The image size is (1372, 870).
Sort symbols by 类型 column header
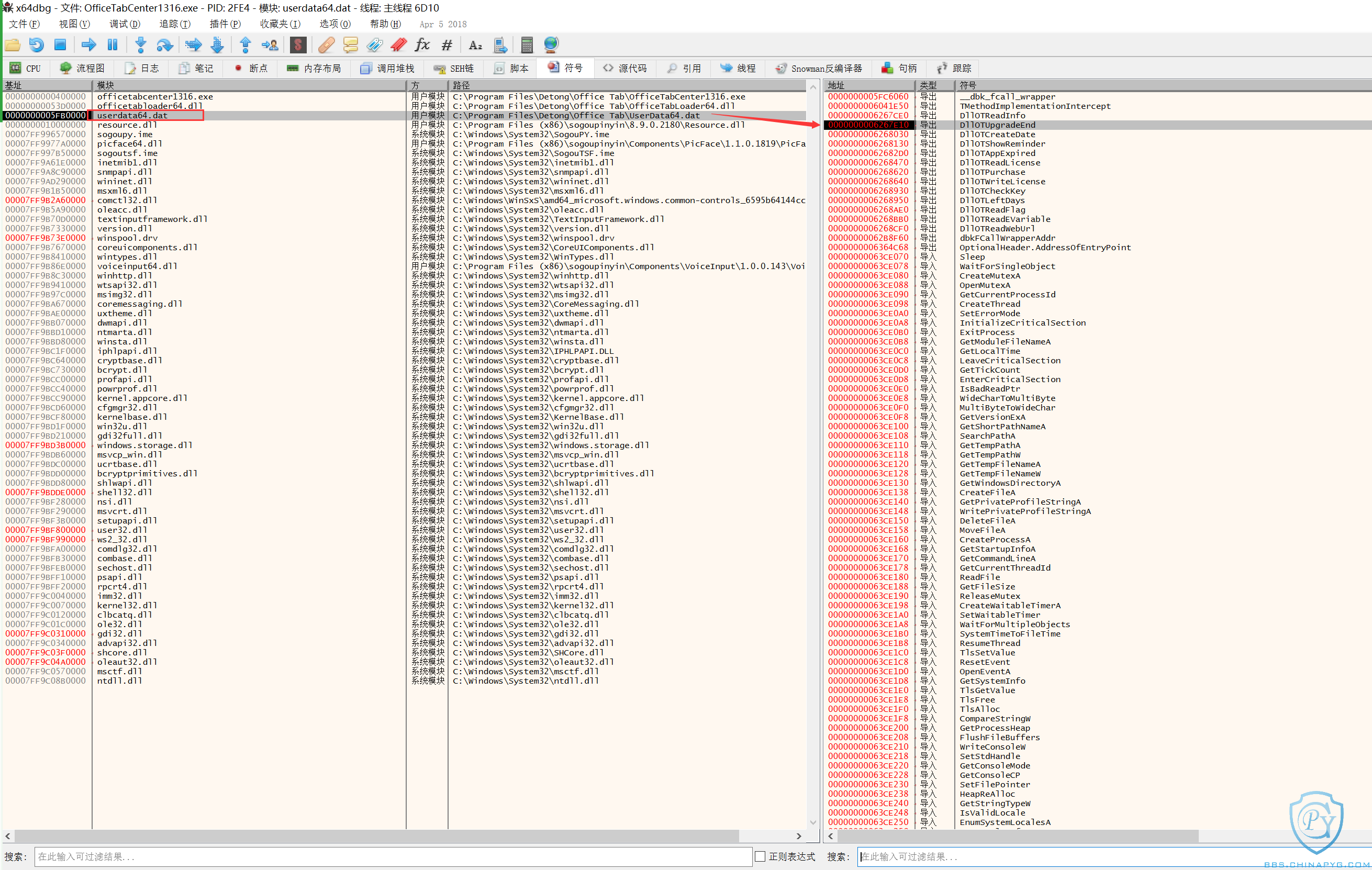[x=935, y=85]
